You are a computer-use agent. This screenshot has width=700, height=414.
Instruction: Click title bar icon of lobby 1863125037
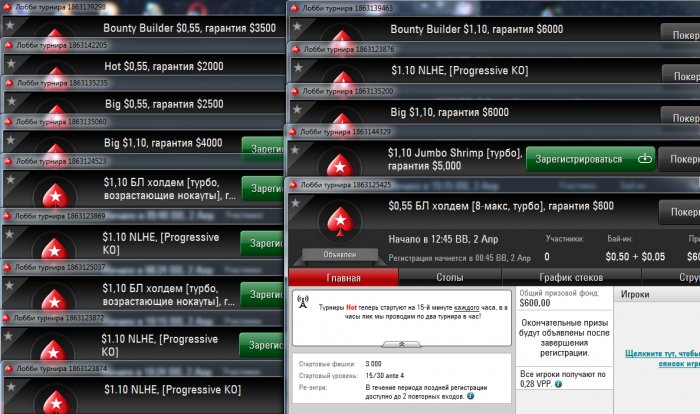click(x=7, y=268)
